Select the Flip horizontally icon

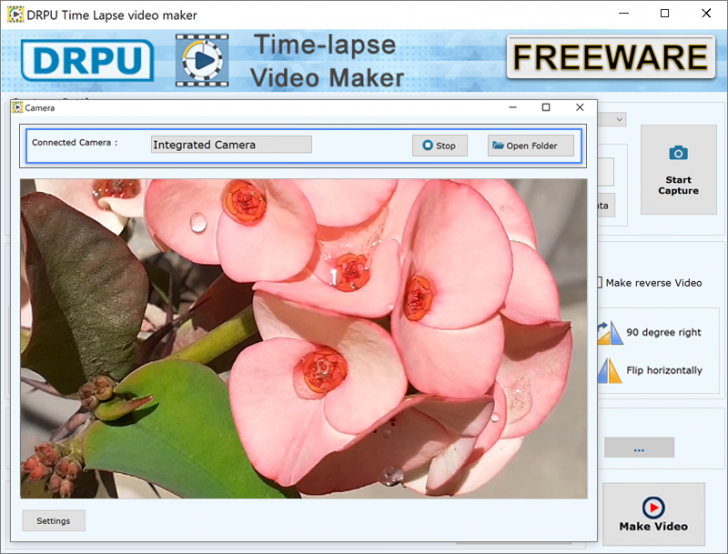pyautogui.click(x=610, y=371)
